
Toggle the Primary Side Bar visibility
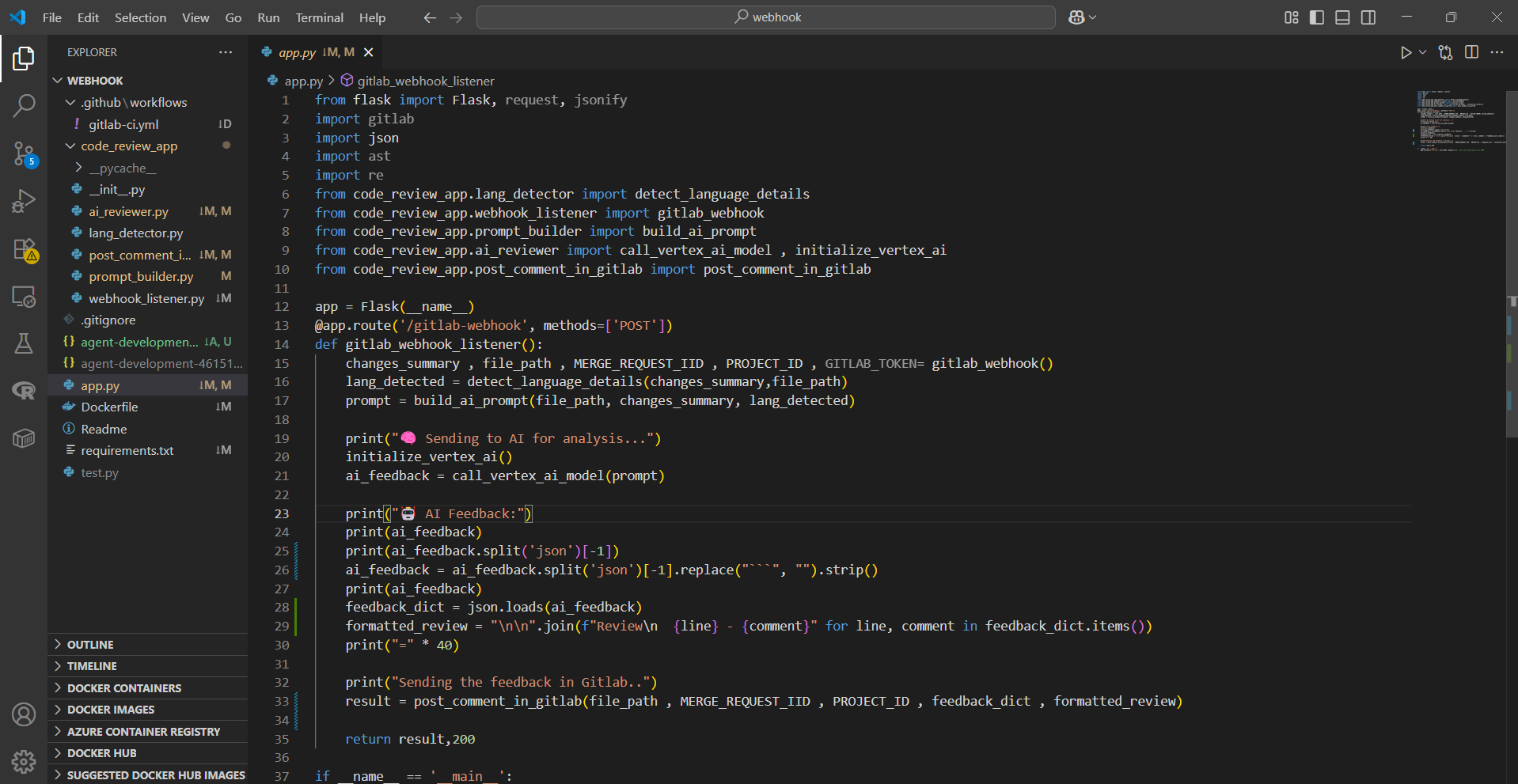tap(1317, 17)
